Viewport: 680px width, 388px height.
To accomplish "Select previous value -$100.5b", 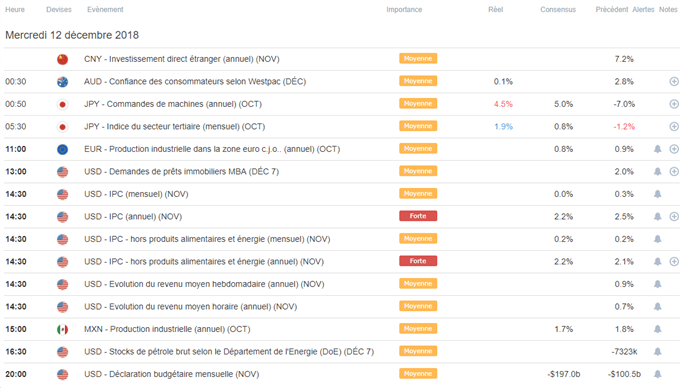I will [x=624, y=374].
